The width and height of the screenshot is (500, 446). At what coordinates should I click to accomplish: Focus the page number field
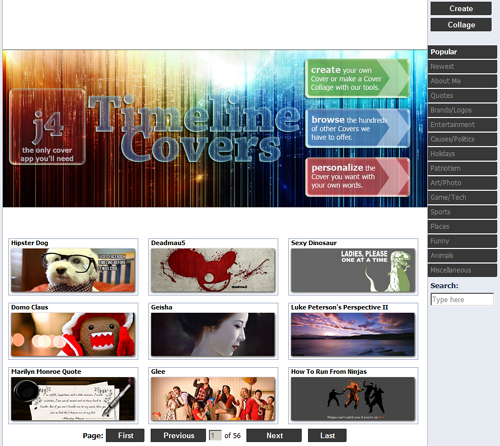[215, 435]
